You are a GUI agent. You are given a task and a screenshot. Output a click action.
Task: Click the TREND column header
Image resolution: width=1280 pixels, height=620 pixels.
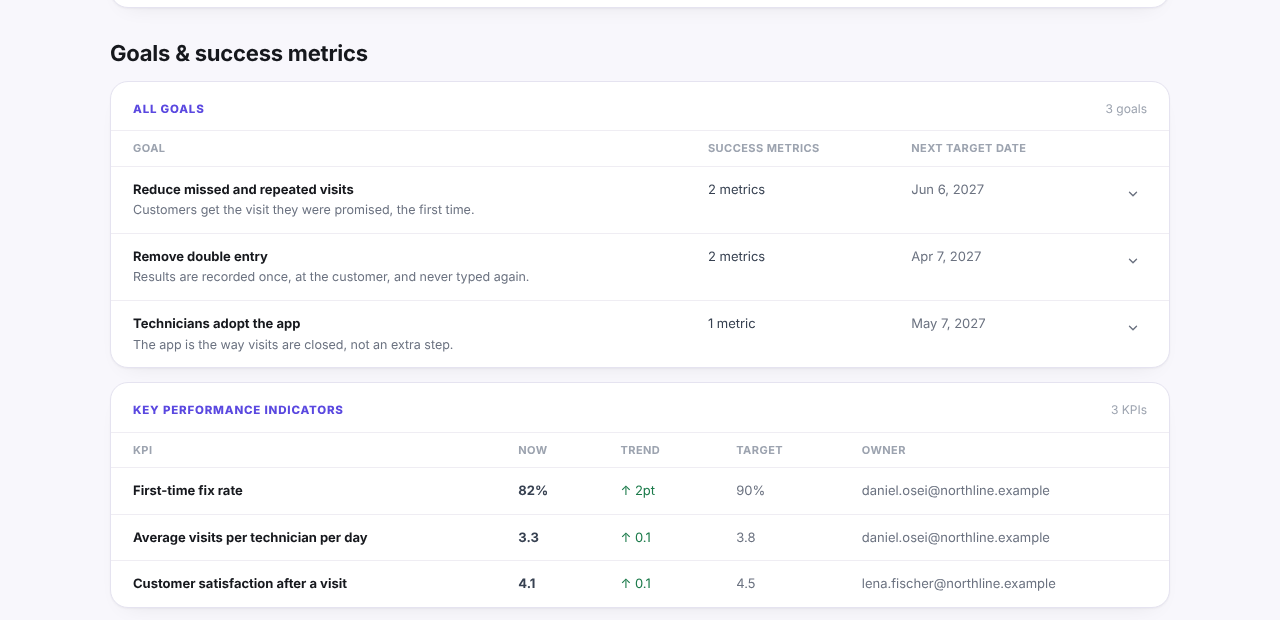click(640, 450)
